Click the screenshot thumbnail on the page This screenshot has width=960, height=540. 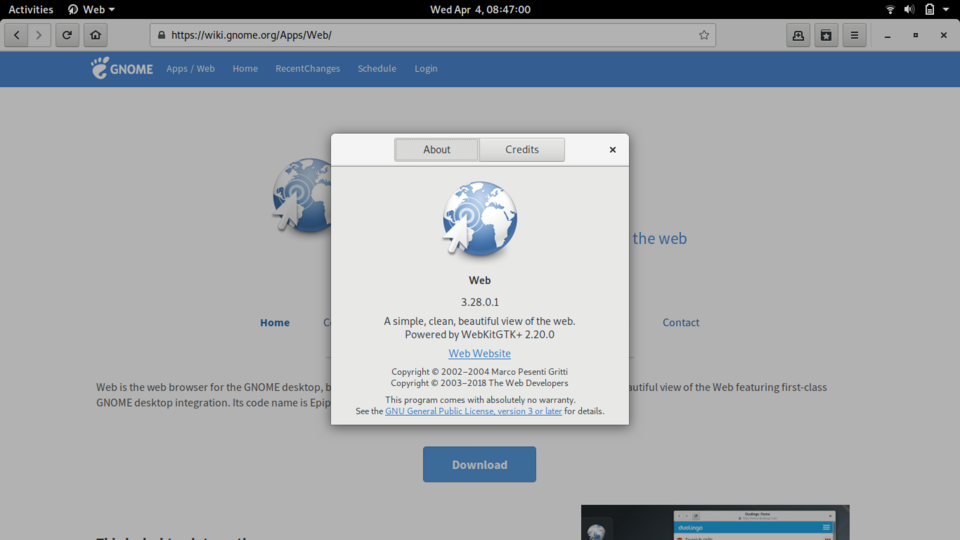[x=715, y=522]
